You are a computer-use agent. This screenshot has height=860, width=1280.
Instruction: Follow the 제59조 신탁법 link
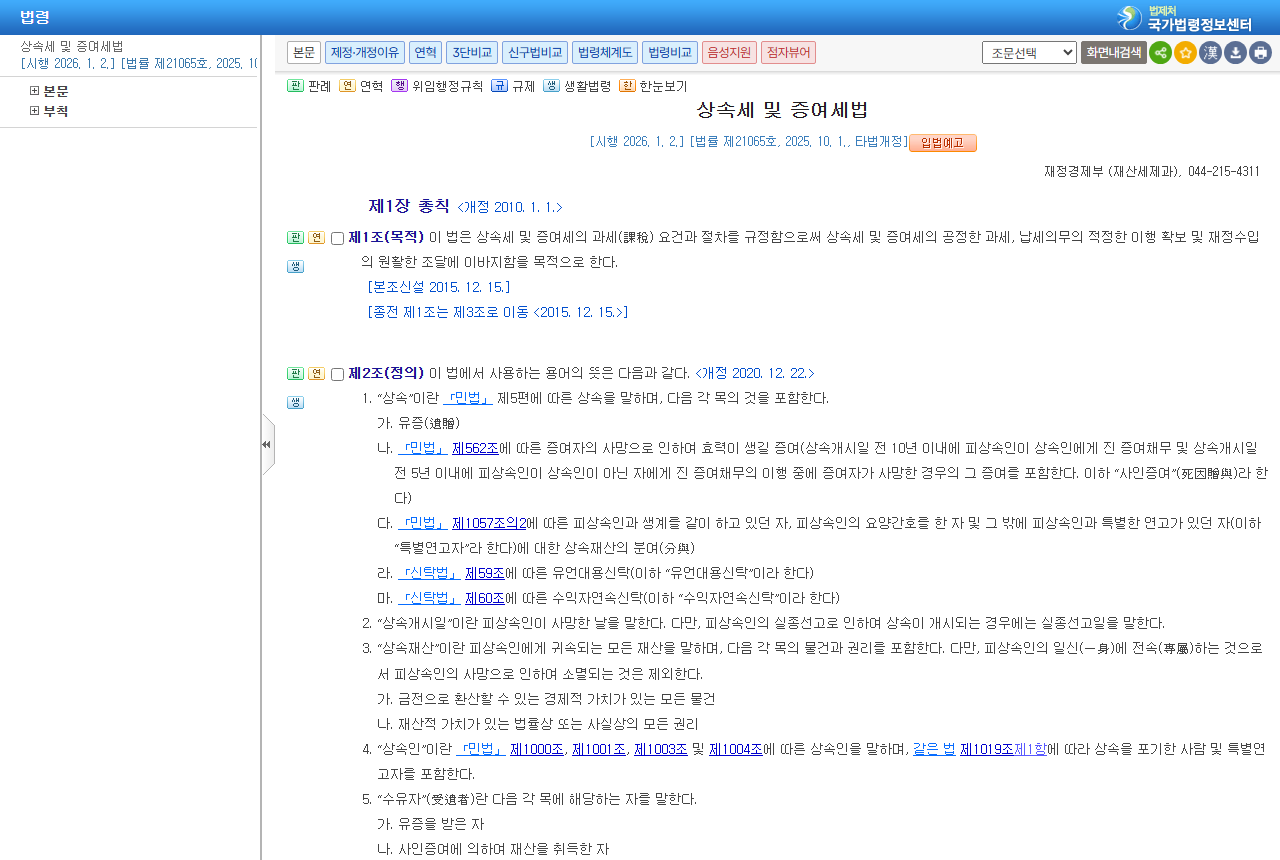485,573
